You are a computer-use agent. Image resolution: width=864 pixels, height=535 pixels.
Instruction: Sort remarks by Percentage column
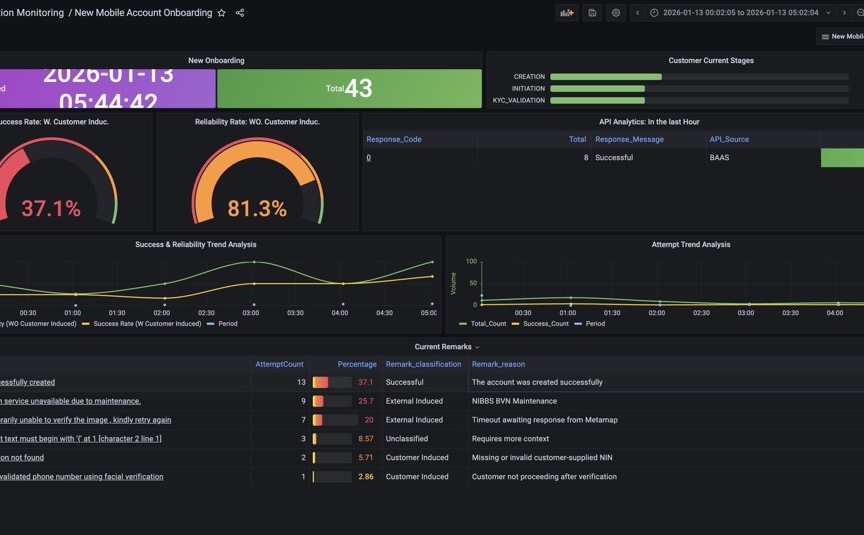(x=357, y=364)
